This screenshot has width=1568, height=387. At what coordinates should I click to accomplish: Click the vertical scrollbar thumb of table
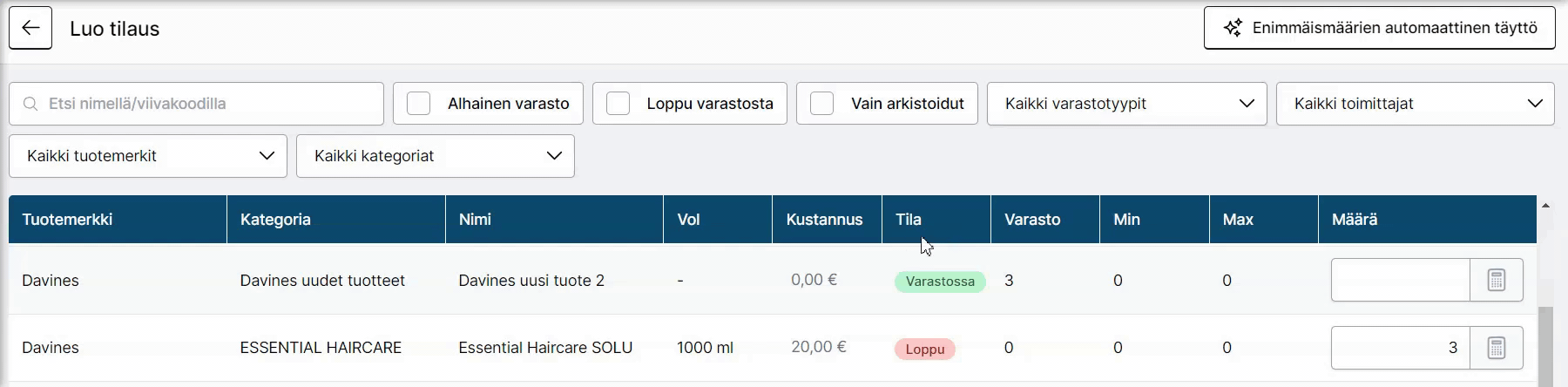pos(1545,346)
